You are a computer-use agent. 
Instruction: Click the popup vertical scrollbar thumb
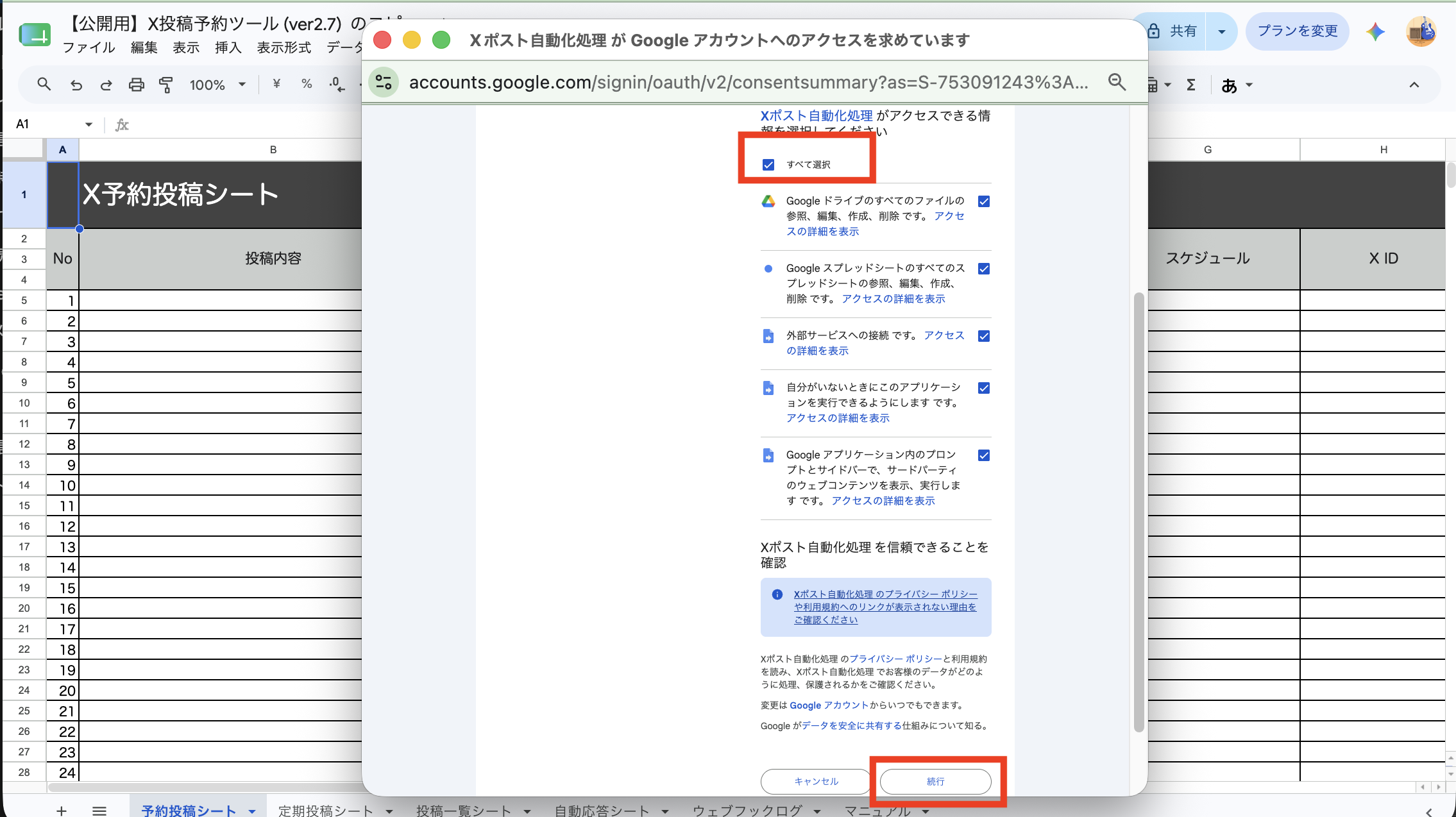pyautogui.click(x=1139, y=512)
